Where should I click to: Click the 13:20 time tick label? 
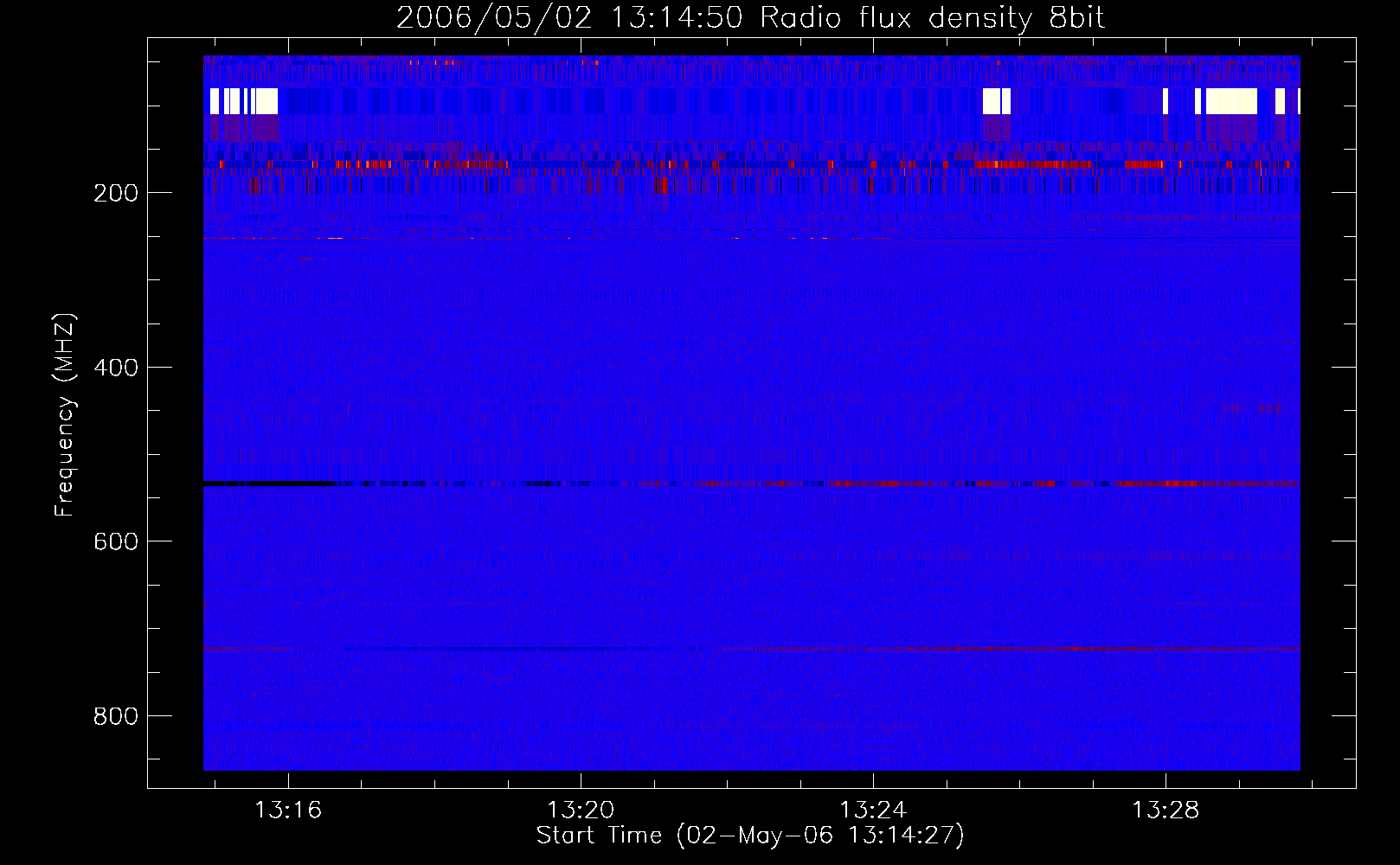point(581,810)
